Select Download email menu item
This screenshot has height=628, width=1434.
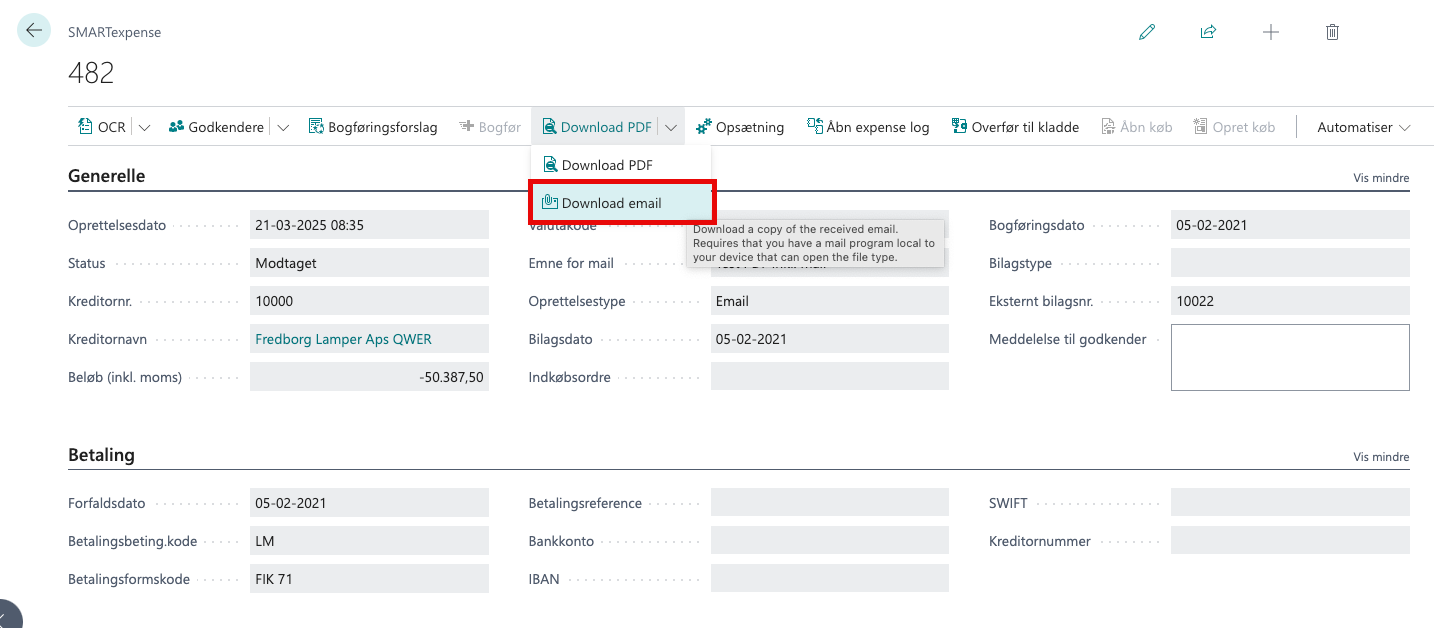pos(611,203)
